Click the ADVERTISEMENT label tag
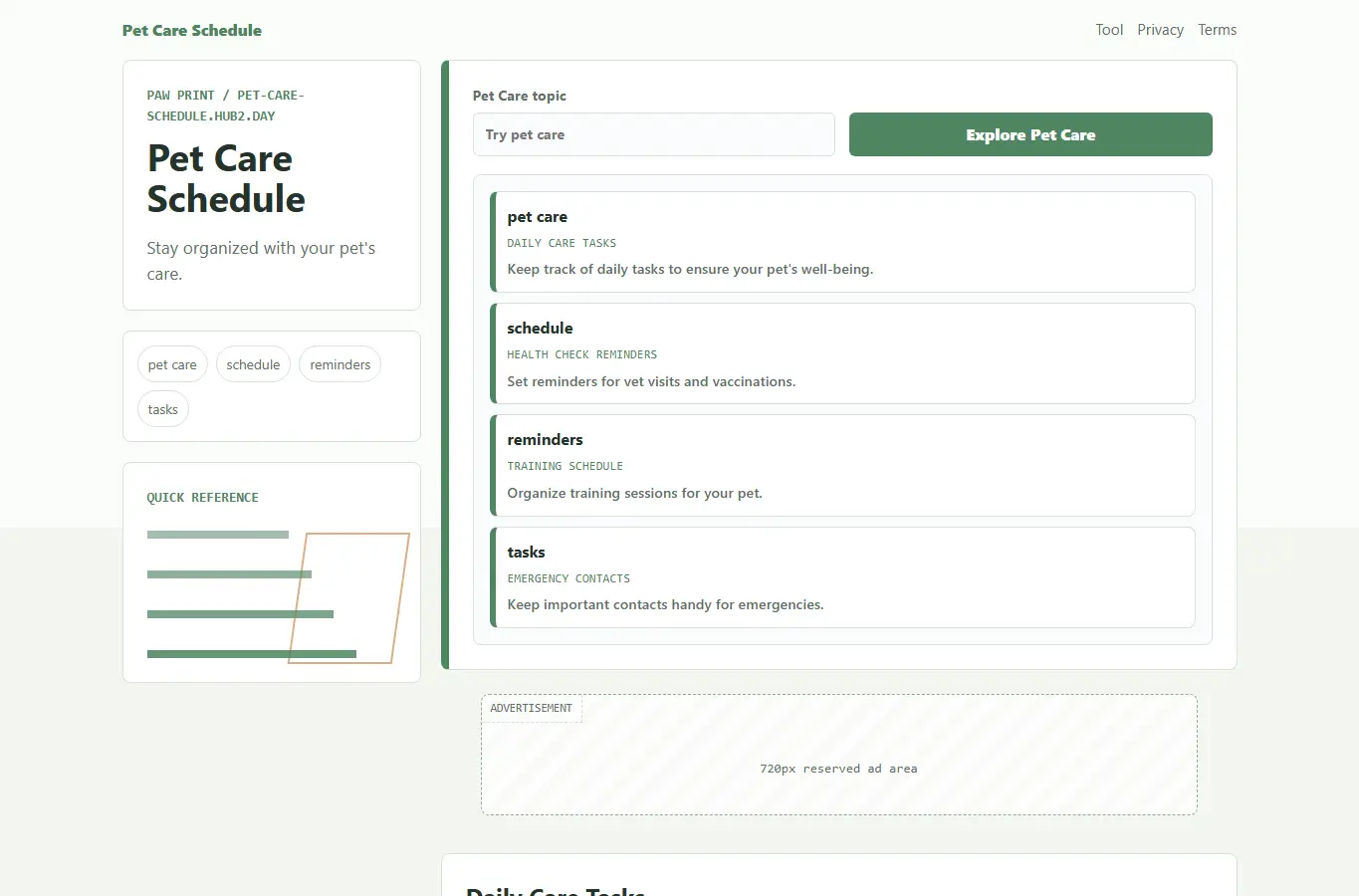The width and height of the screenshot is (1359, 896). [532, 709]
